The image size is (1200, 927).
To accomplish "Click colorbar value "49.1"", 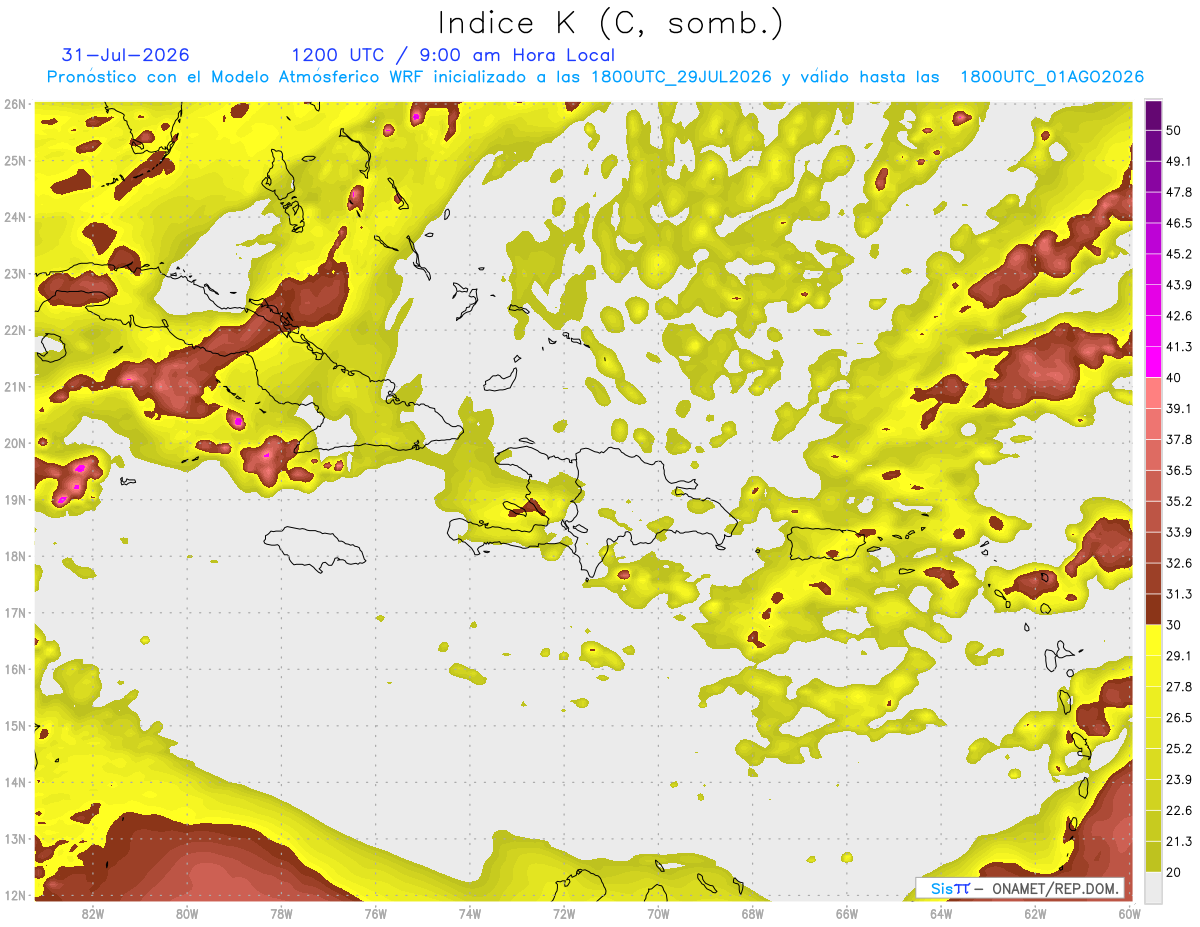I will click(x=1179, y=161).
